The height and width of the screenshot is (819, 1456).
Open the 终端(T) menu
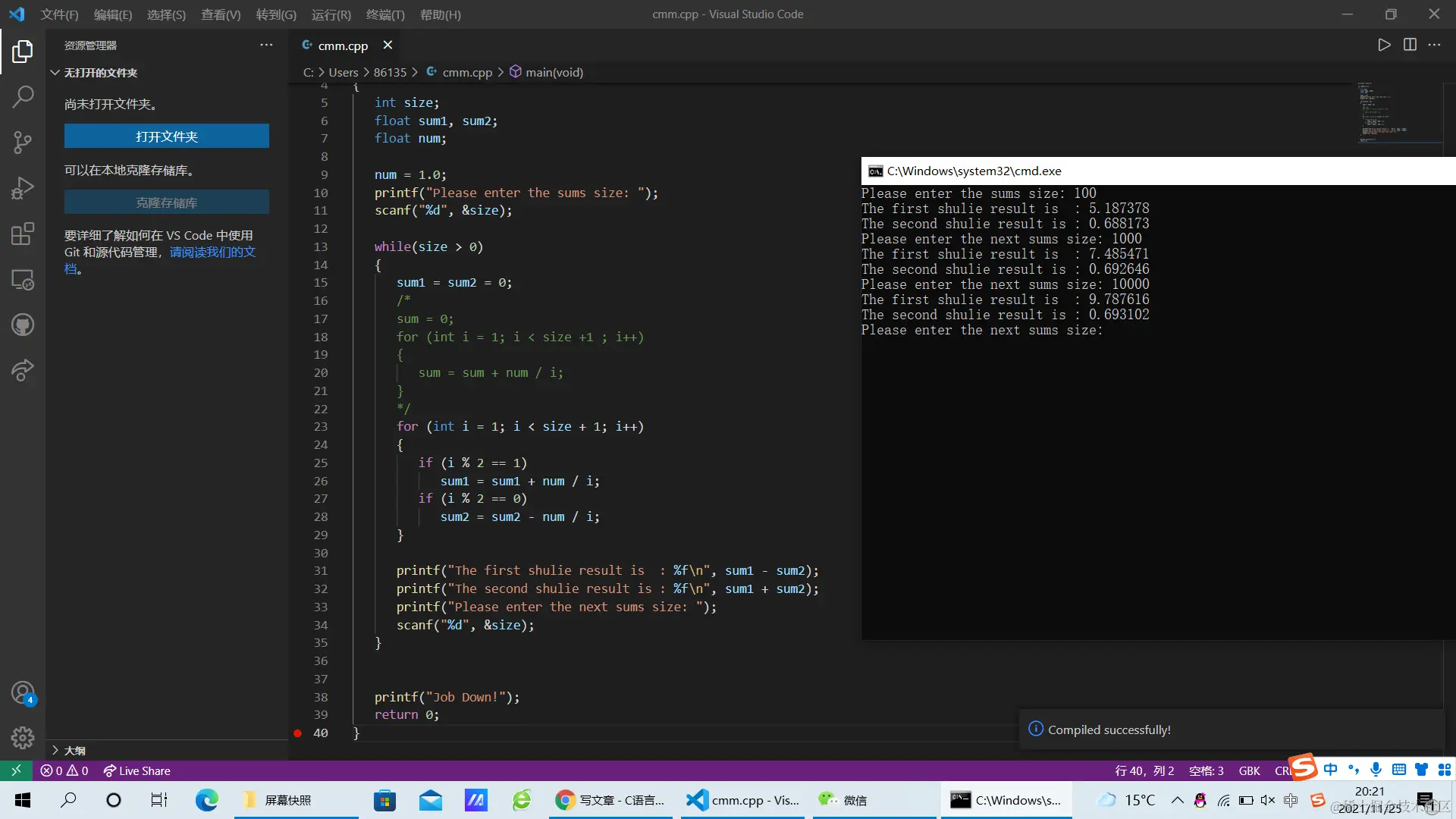385,14
